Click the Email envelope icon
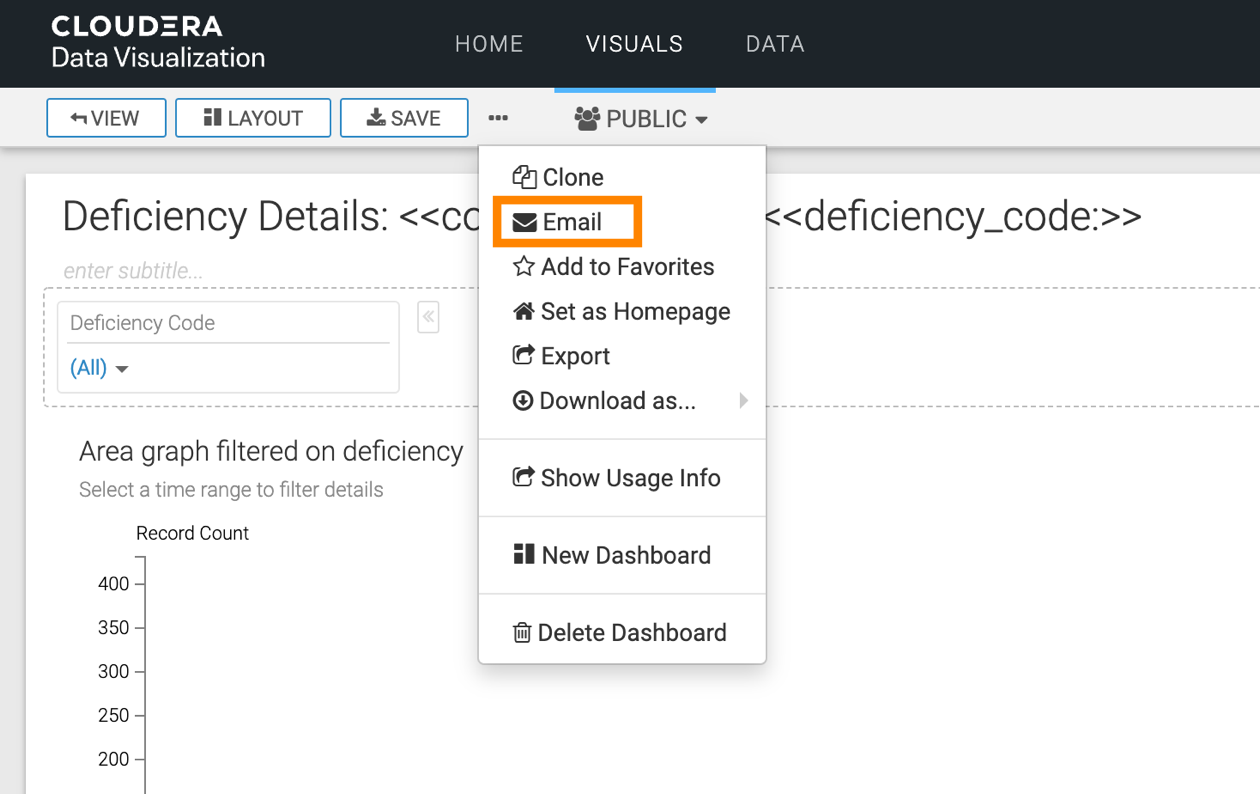The image size is (1260, 794). click(x=524, y=222)
